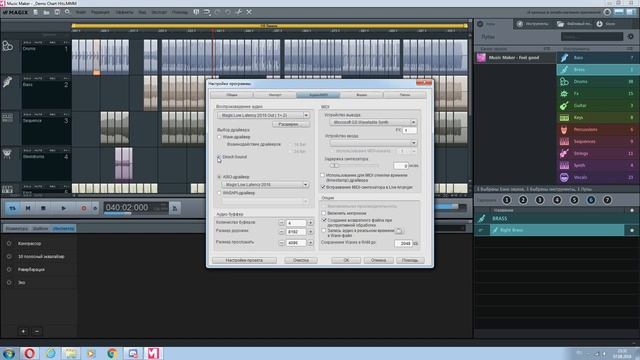Increase the buffer count value
This screenshot has width=640, height=360.
coord(311,223)
